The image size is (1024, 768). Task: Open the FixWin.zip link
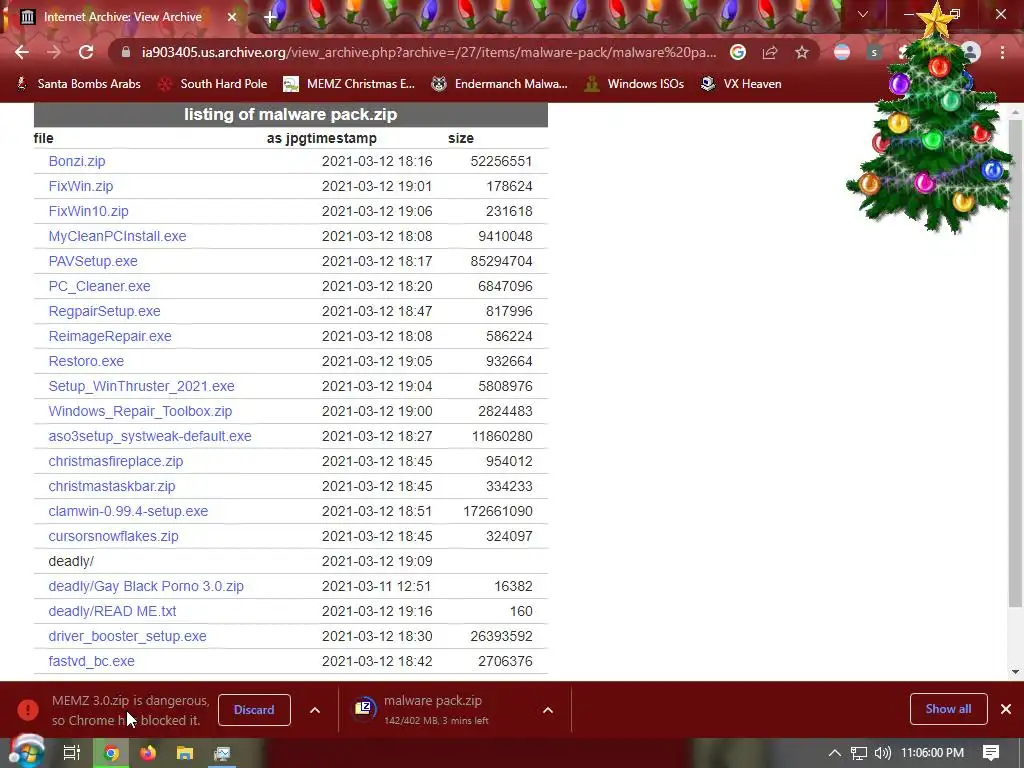coord(80,186)
